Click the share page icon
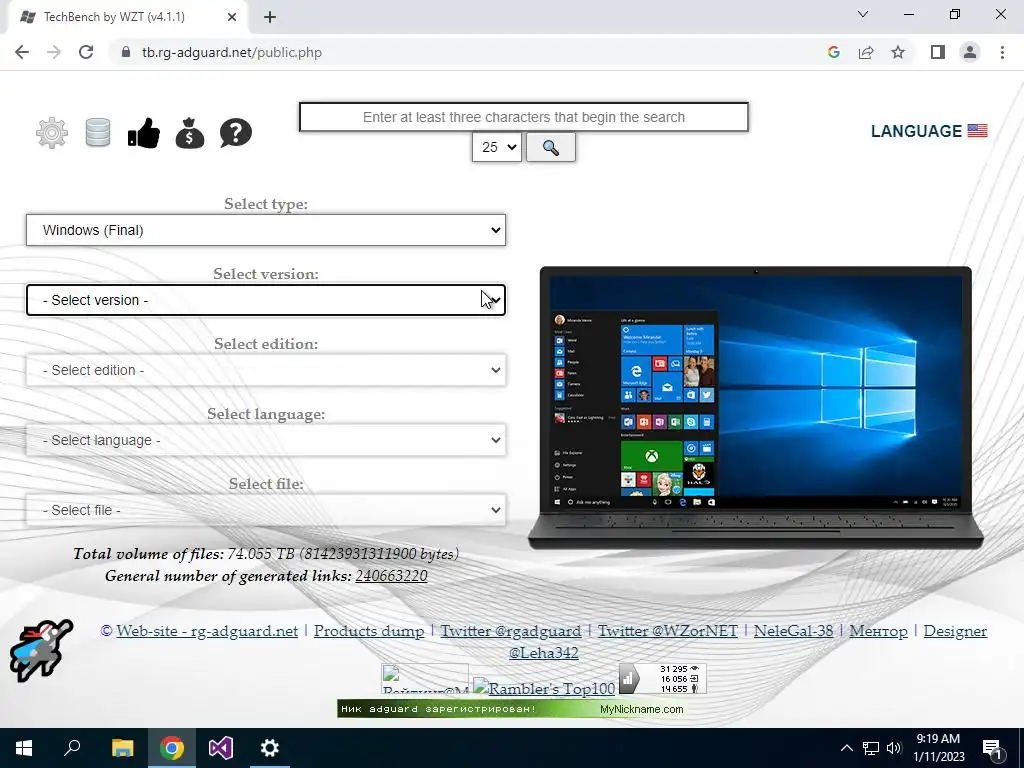Viewport: 1024px width, 768px height. pos(866,52)
